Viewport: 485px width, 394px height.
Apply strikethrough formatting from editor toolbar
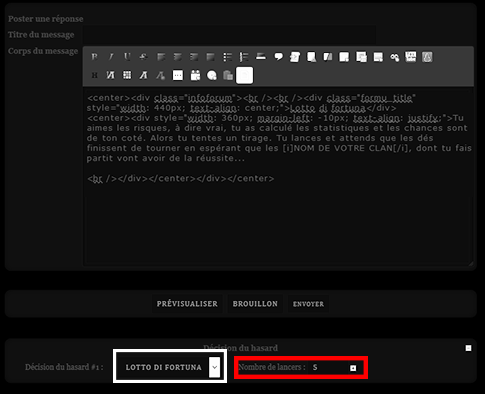point(144,57)
